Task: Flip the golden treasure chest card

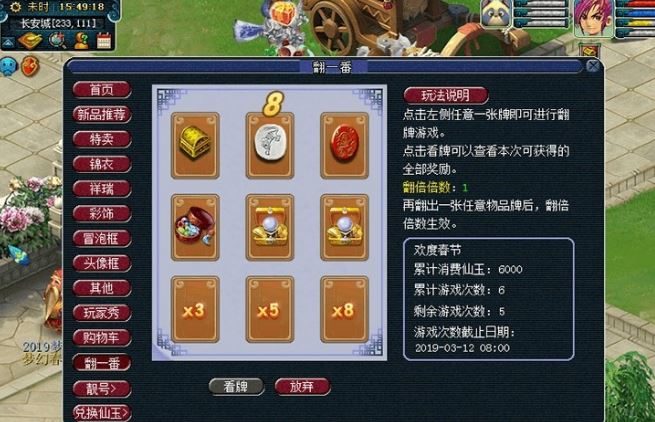Action: [195, 145]
